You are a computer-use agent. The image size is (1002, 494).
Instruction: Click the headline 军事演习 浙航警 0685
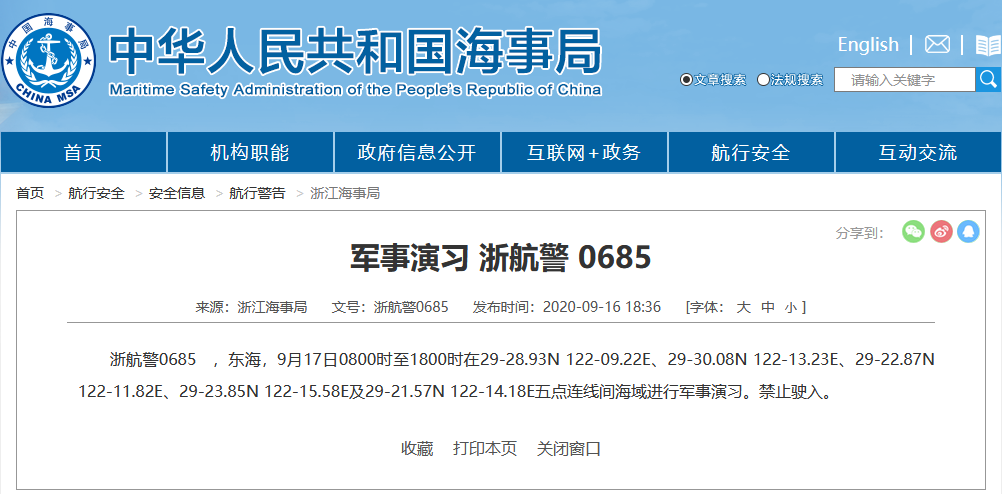coord(500,258)
